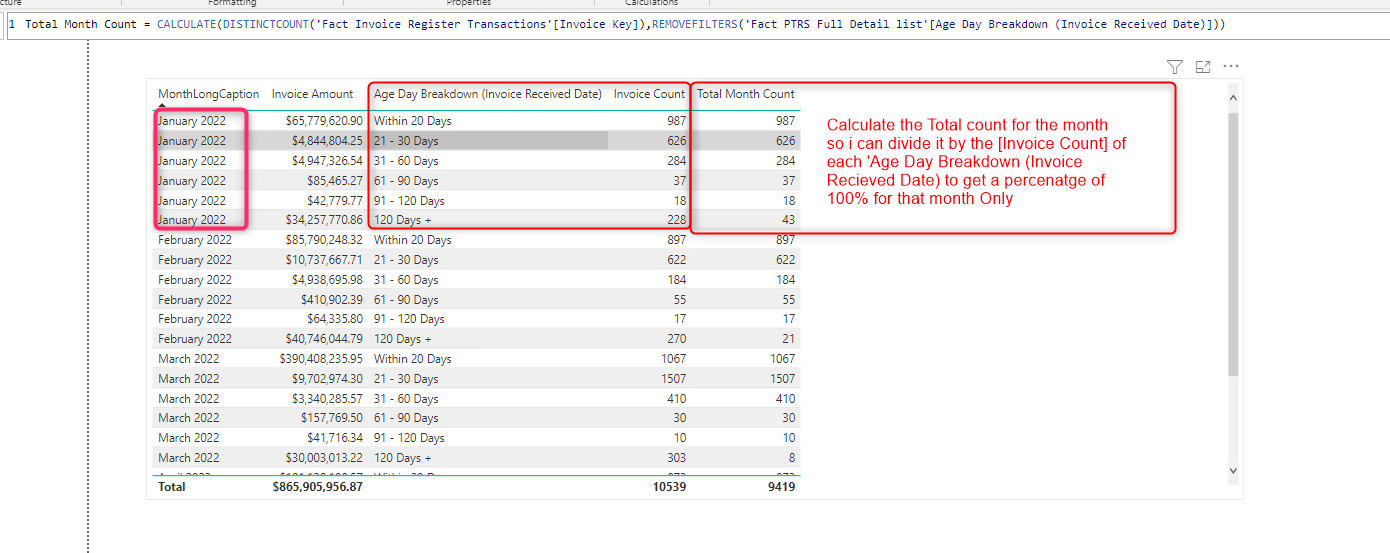Click the total Invoice Count 10539

[668, 487]
